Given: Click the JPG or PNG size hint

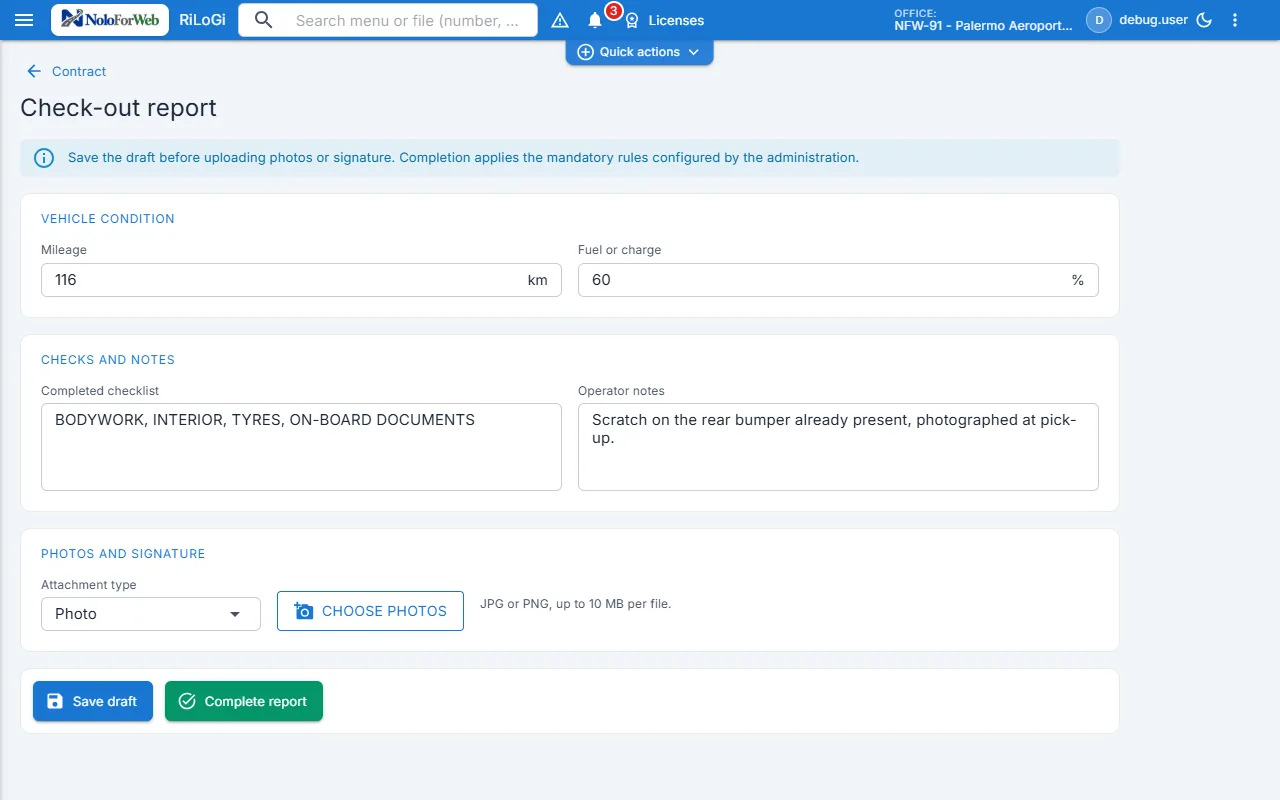Looking at the screenshot, I should (x=575, y=604).
